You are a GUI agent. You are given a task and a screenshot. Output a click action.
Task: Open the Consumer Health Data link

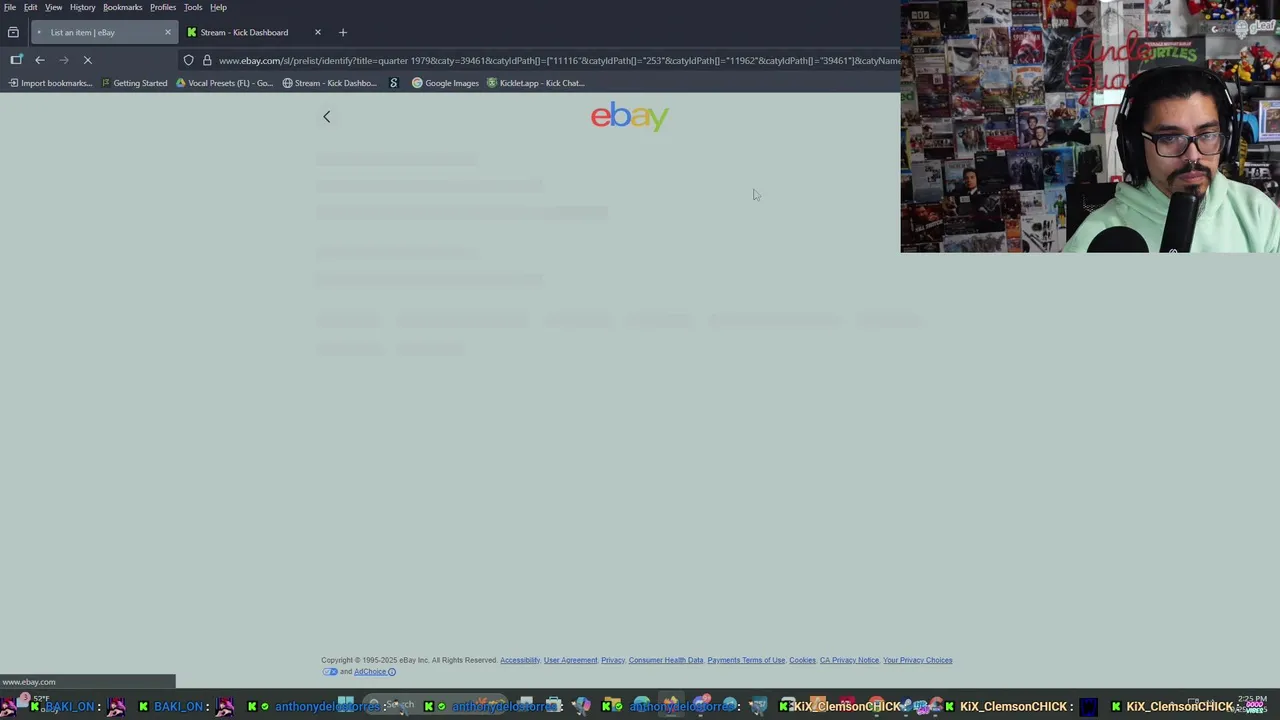[x=666, y=660]
